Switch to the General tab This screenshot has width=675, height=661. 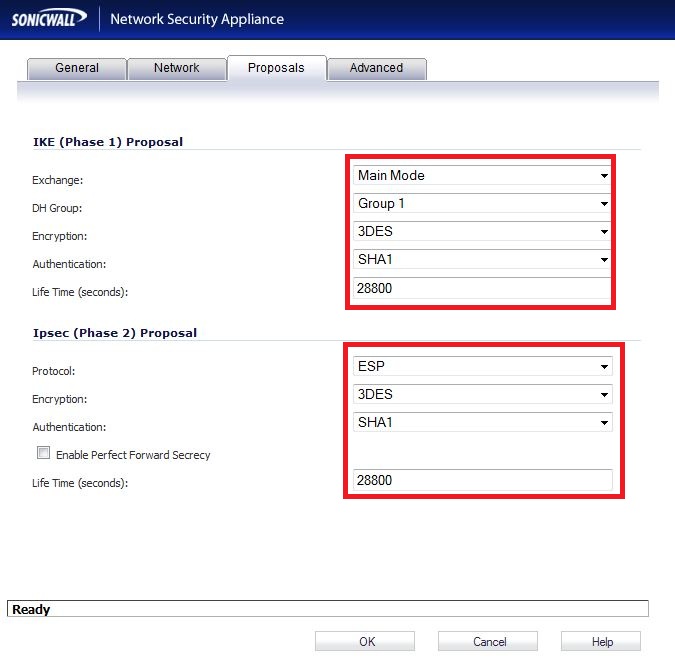pos(77,68)
